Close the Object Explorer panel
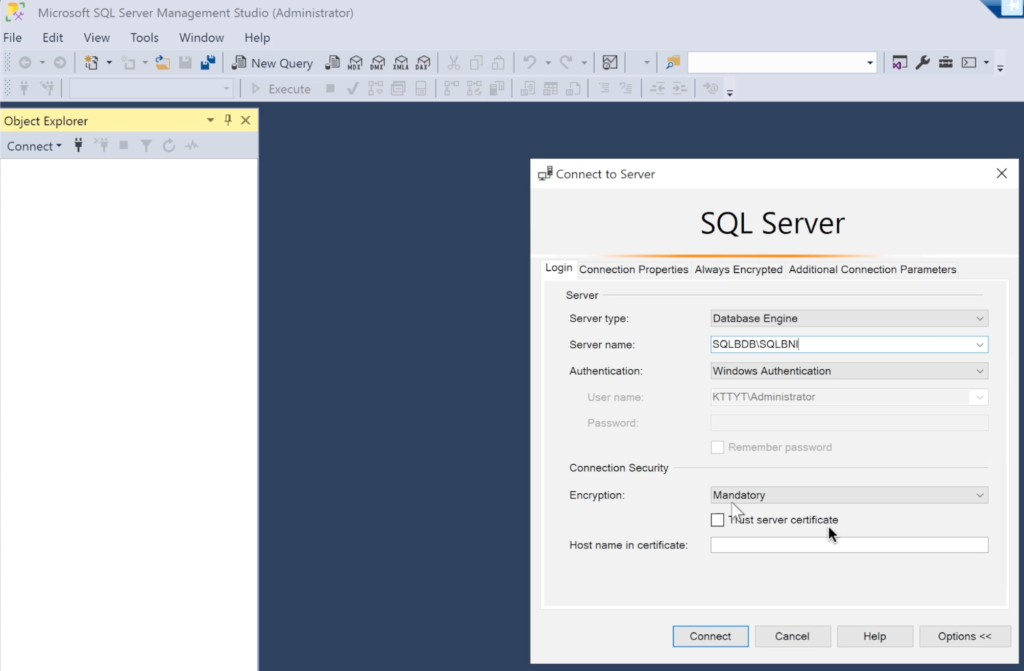 click(x=246, y=120)
